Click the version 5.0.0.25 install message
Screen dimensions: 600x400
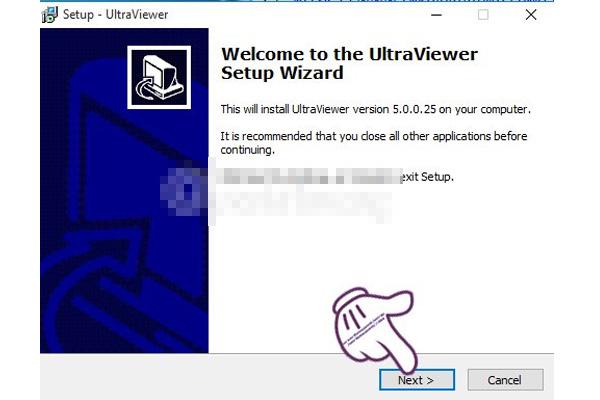(375, 109)
